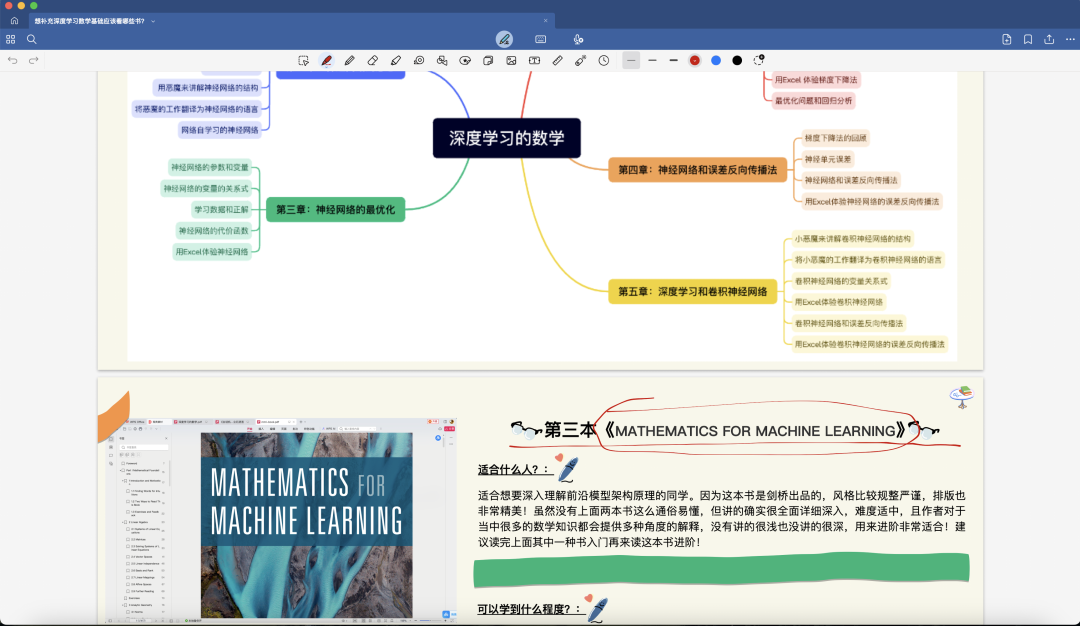The height and width of the screenshot is (626, 1080).
Task: Go to the home library icon
Action: click(14, 21)
